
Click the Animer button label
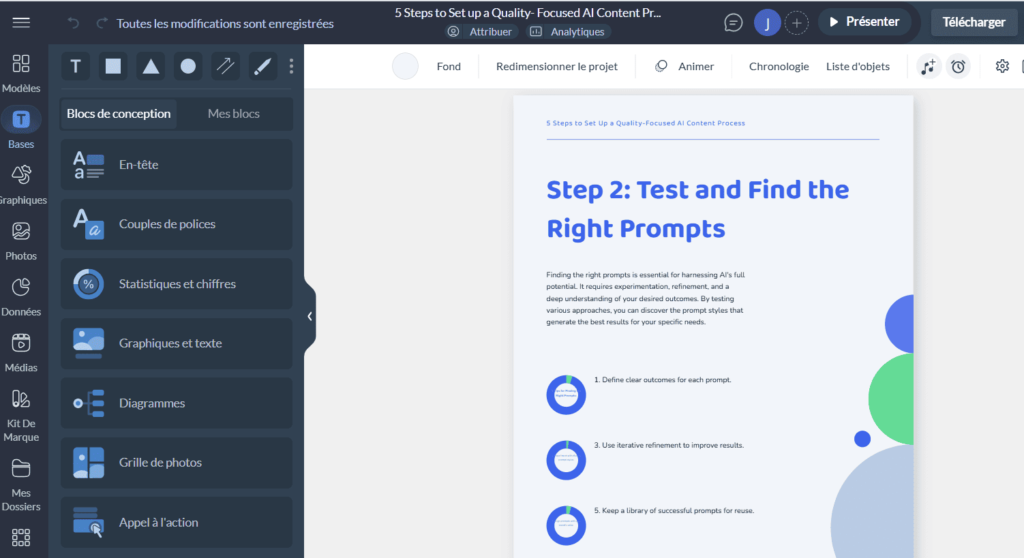pos(696,66)
